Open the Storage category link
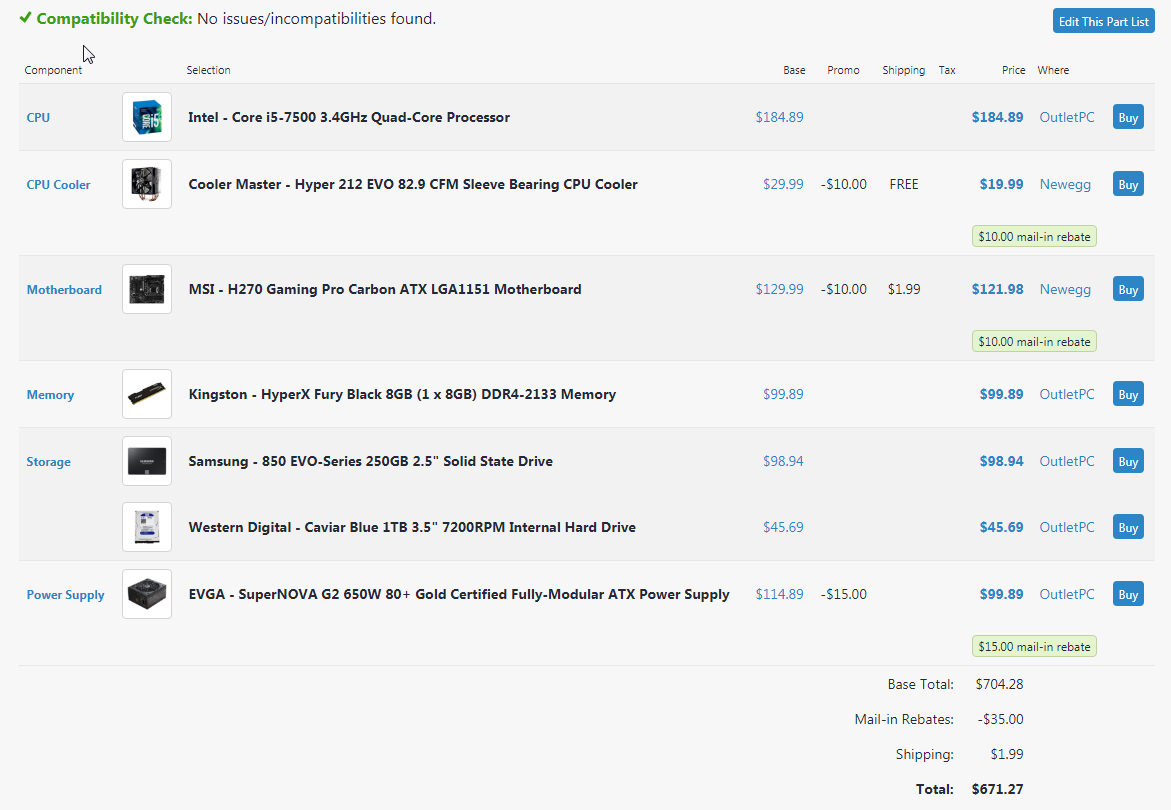 [49, 462]
